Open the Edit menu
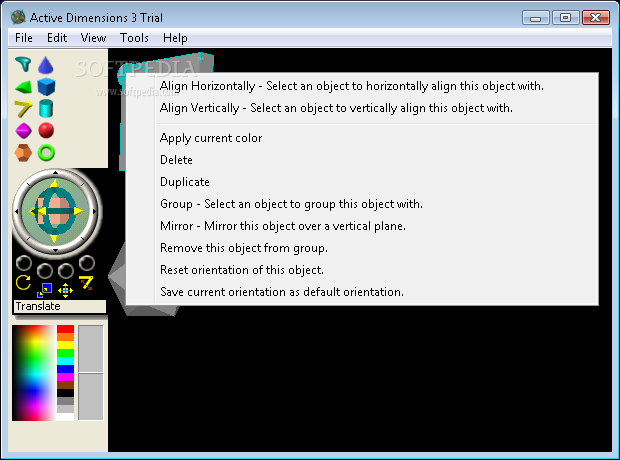 [x=57, y=38]
